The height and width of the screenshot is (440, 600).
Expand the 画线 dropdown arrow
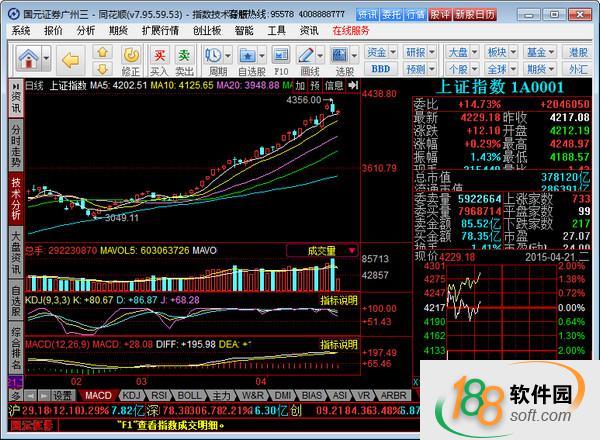point(320,56)
